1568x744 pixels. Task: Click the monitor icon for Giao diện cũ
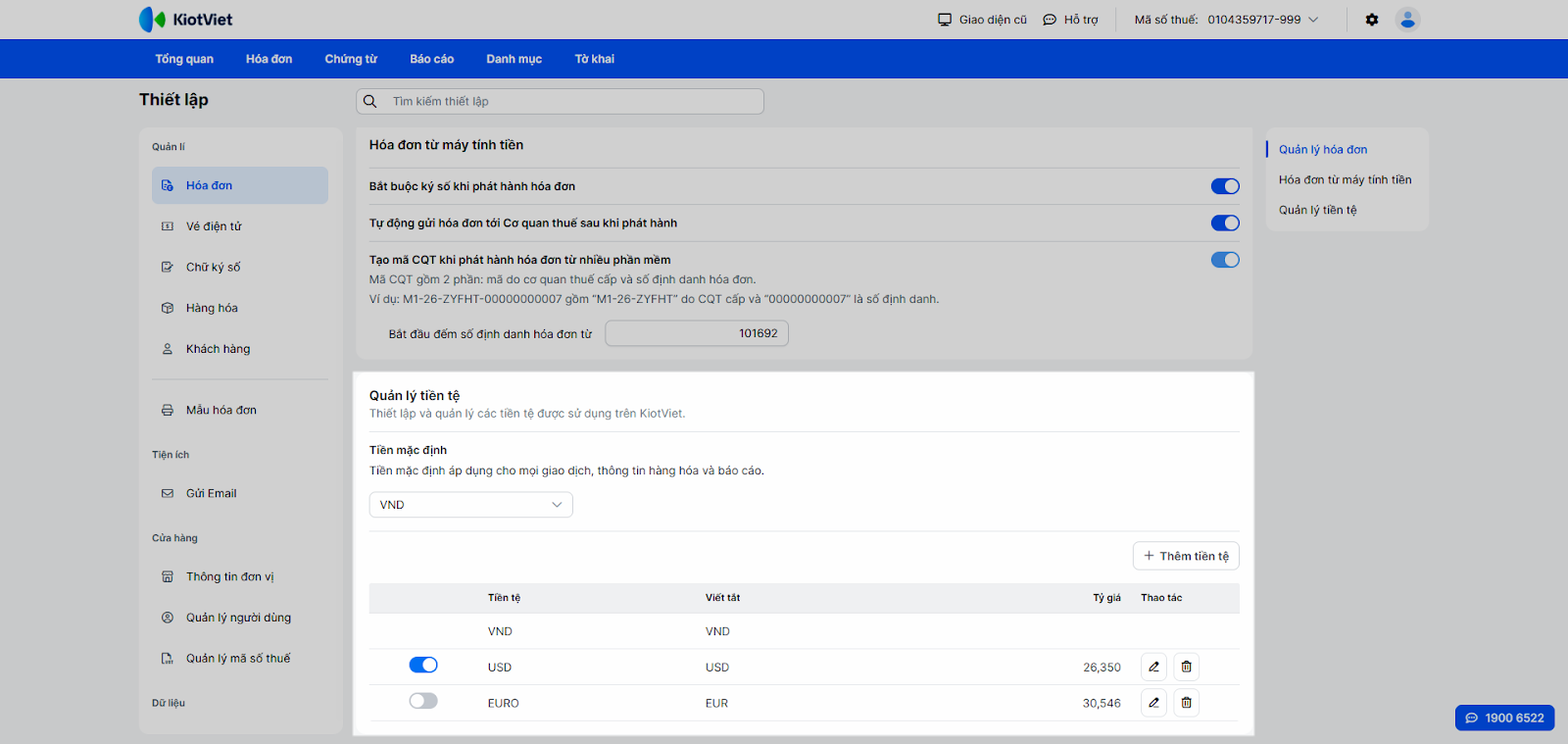point(945,20)
